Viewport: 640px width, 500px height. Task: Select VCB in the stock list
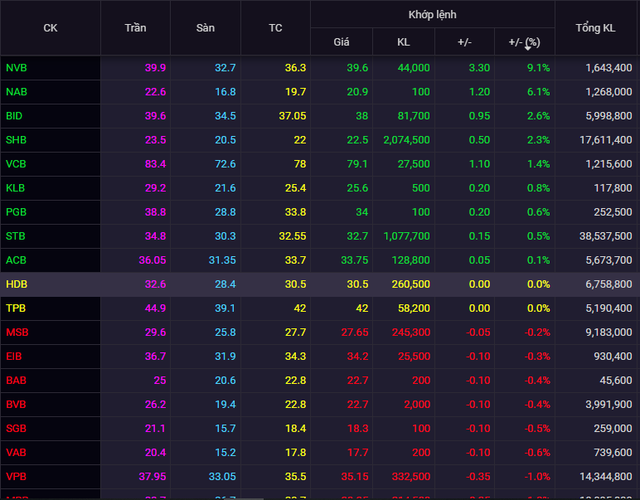coord(17,164)
